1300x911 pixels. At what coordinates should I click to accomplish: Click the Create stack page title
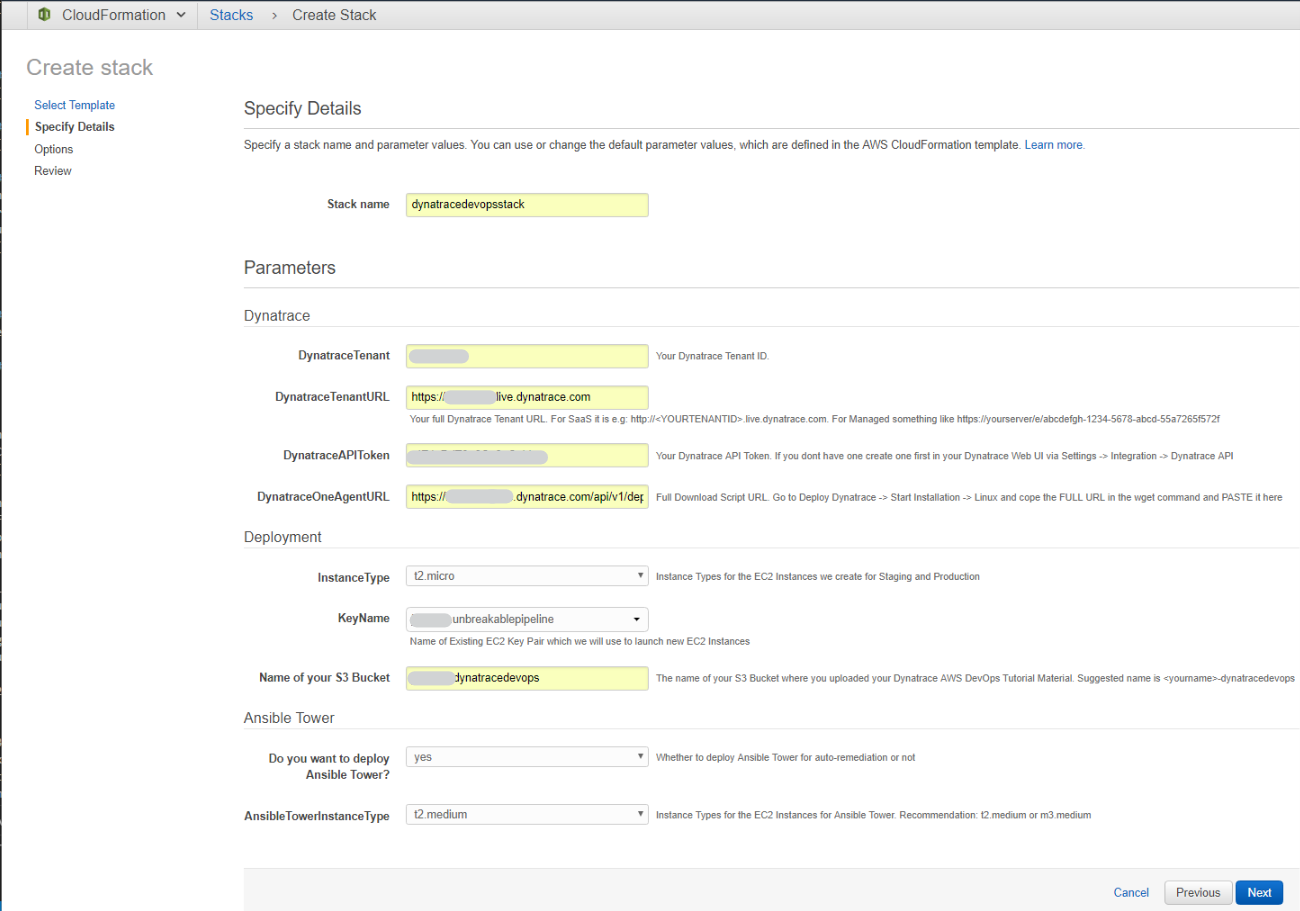click(x=90, y=68)
